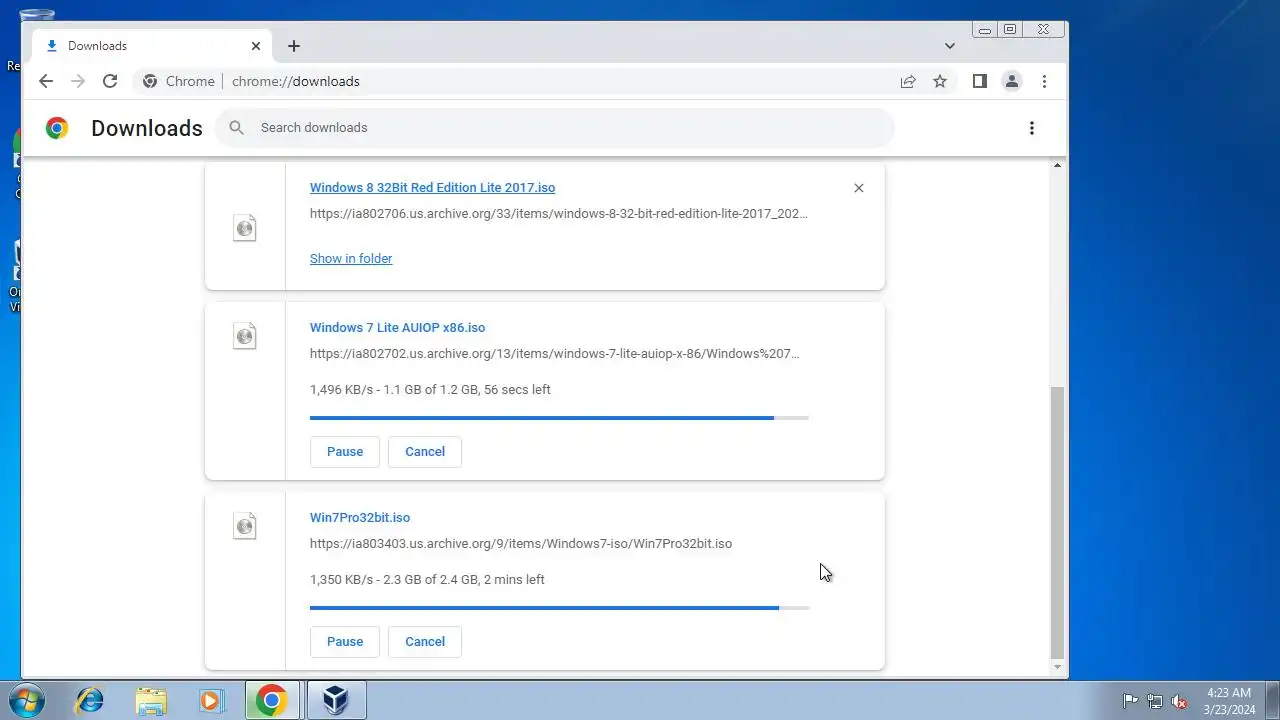Click the scrollbar up arrow
Screen dimensions: 1280x720
click(1058, 165)
